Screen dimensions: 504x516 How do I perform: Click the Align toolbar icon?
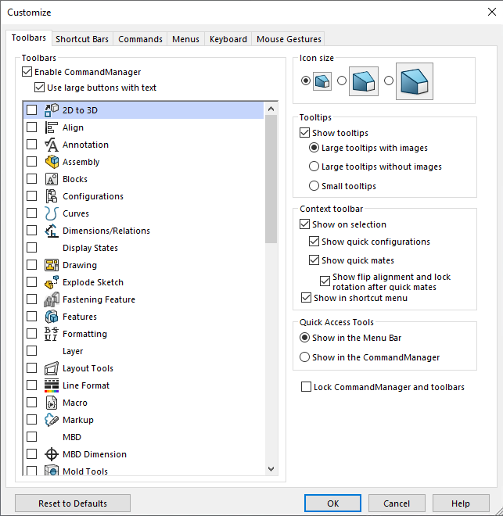pos(52,128)
